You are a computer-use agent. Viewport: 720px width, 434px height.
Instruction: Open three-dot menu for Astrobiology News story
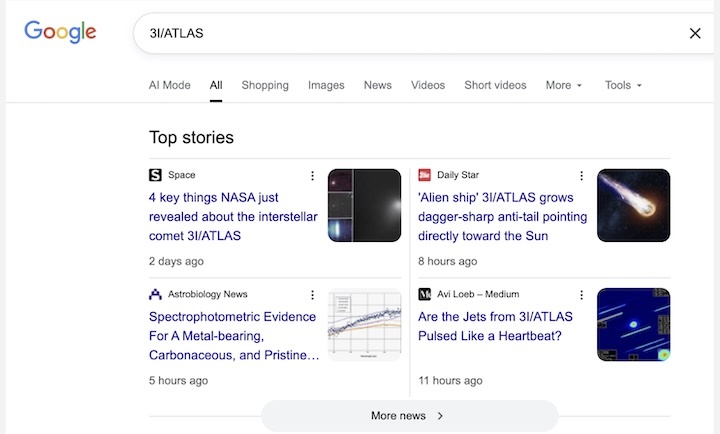pyautogui.click(x=312, y=295)
